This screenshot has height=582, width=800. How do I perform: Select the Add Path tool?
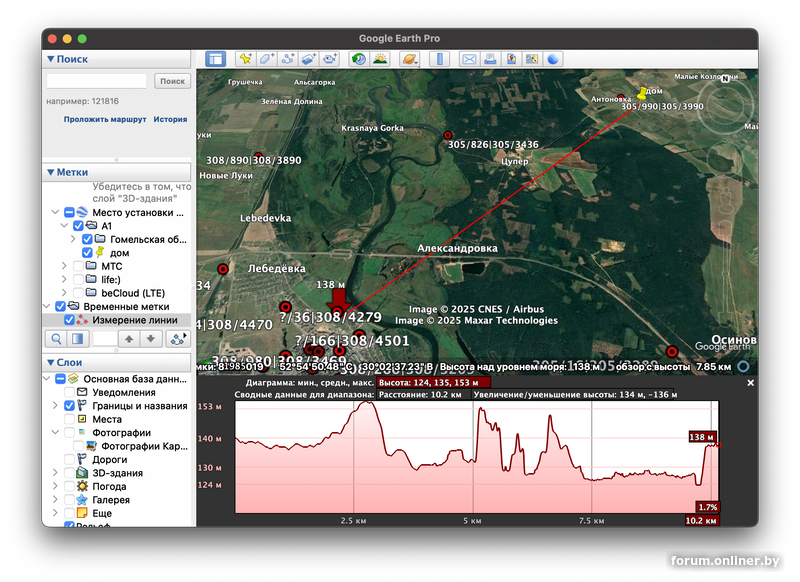click(288, 59)
